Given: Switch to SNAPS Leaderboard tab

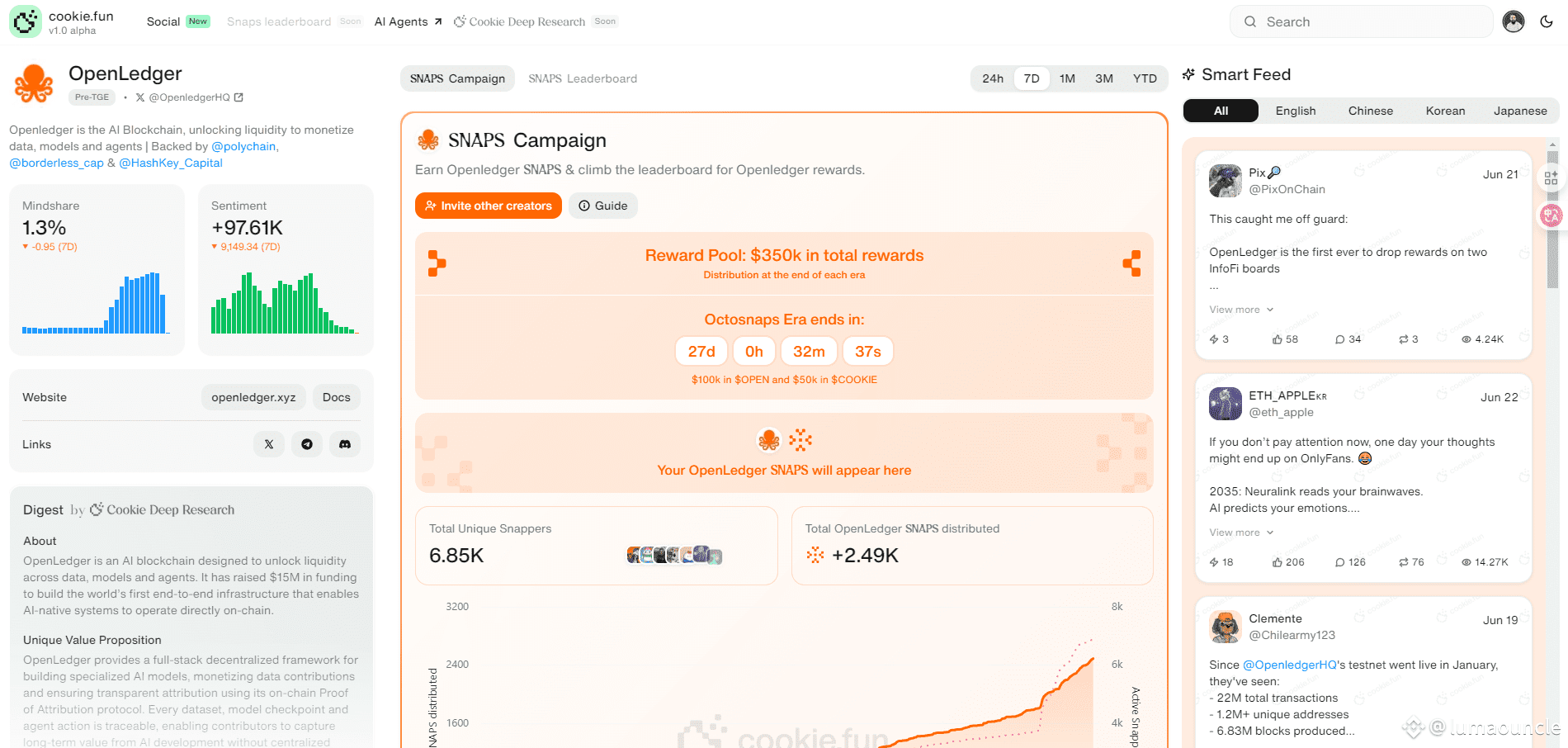Looking at the screenshot, I should point(583,78).
